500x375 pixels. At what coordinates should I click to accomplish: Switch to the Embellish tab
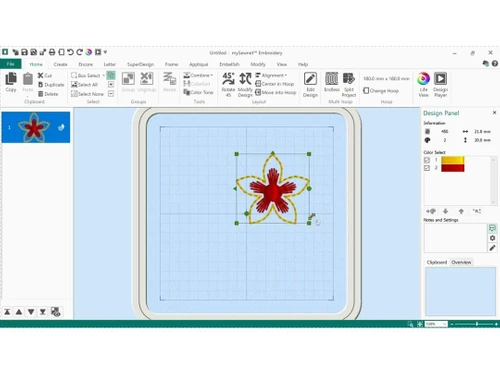(x=229, y=64)
